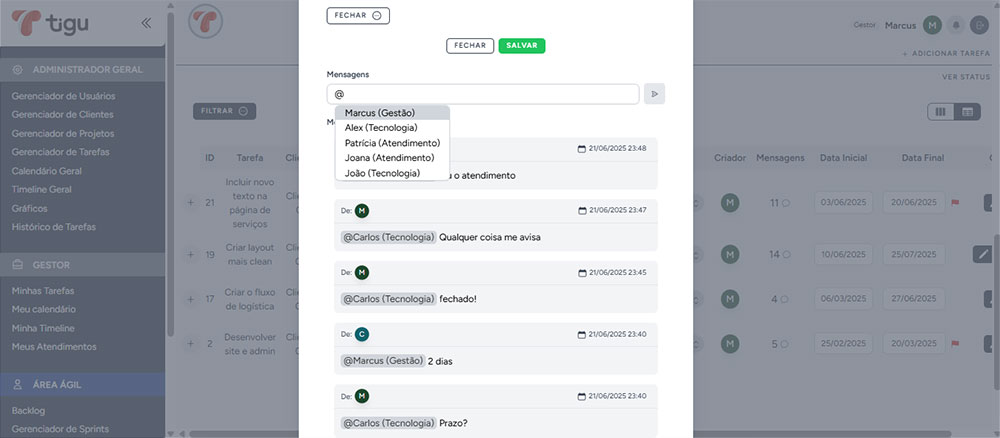Click the red flag on task 21
This screenshot has width=1000, height=438.
955,203
